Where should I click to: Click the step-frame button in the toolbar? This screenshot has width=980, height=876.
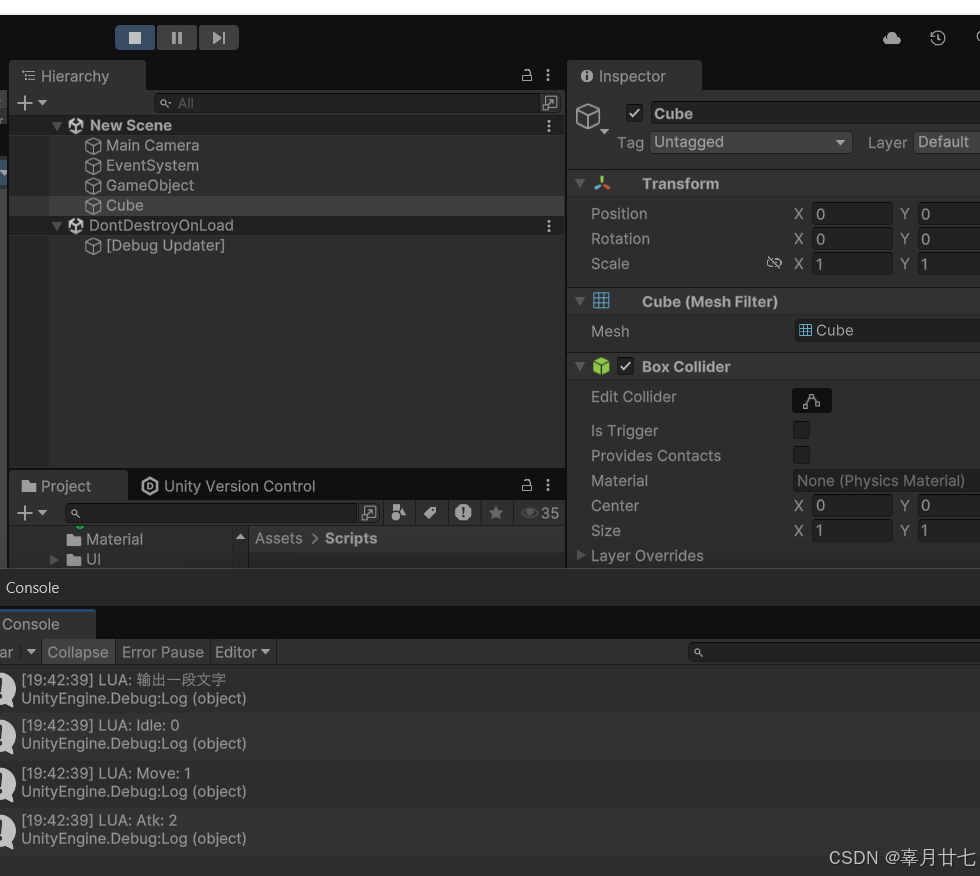(x=219, y=37)
